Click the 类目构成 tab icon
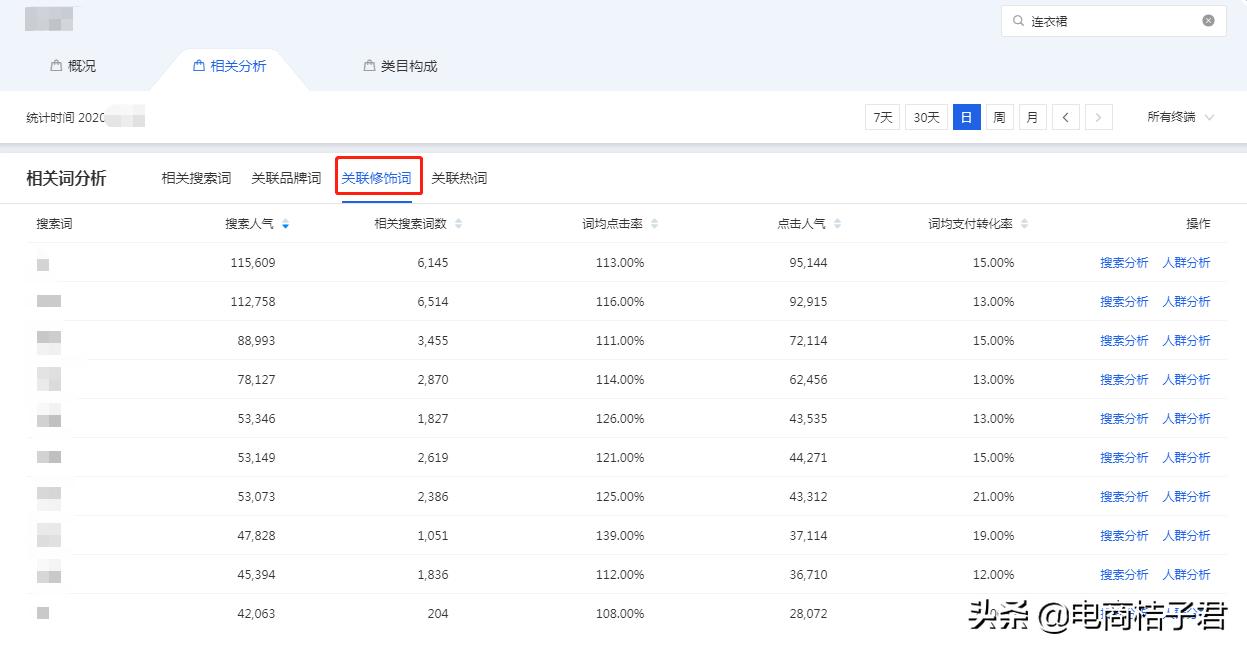Image resolution: width=1247 pixels, height=651 pixels. click(x=367, y=65)
